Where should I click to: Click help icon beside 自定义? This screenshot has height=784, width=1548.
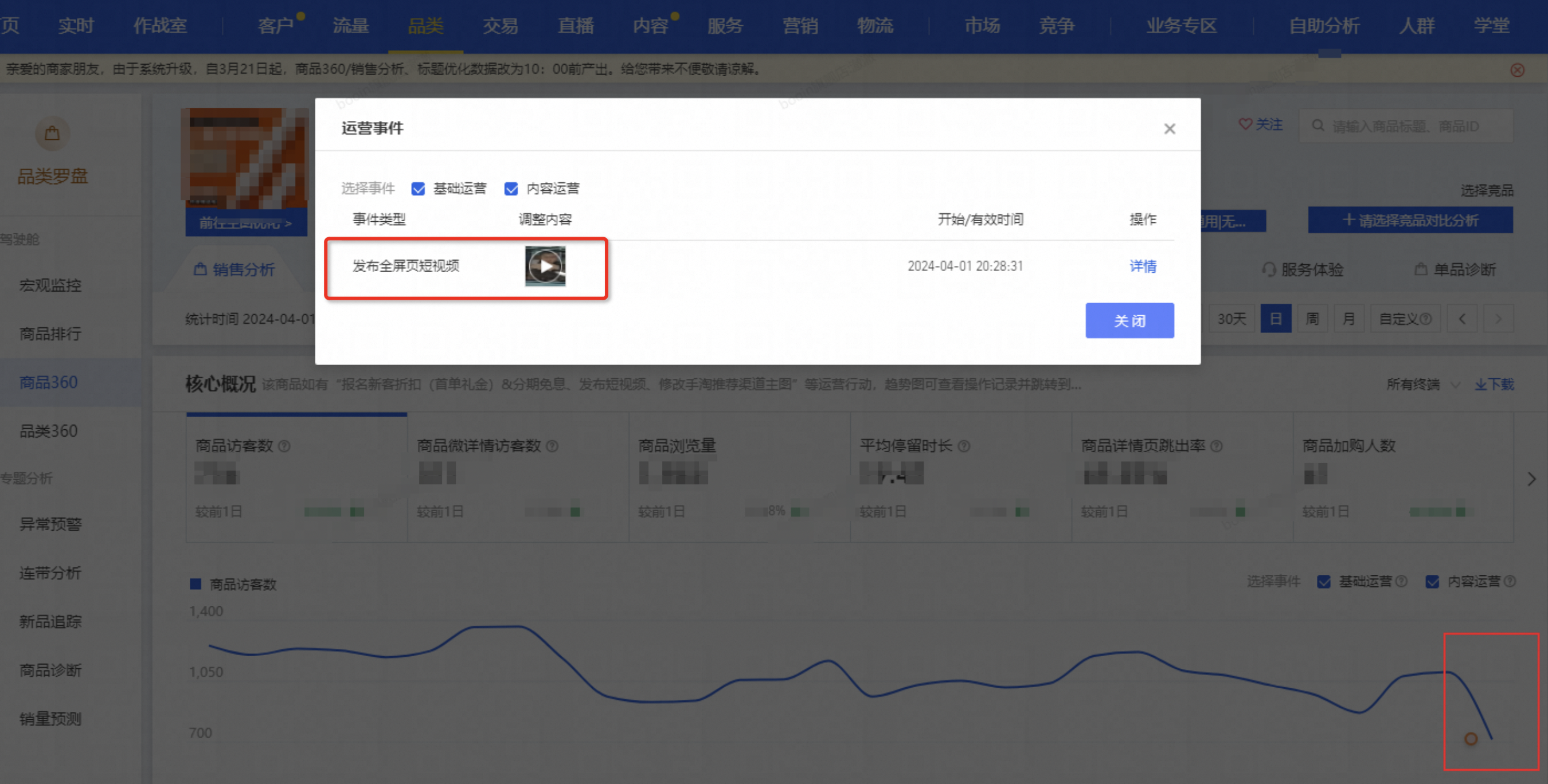(x=1425, y=319)
